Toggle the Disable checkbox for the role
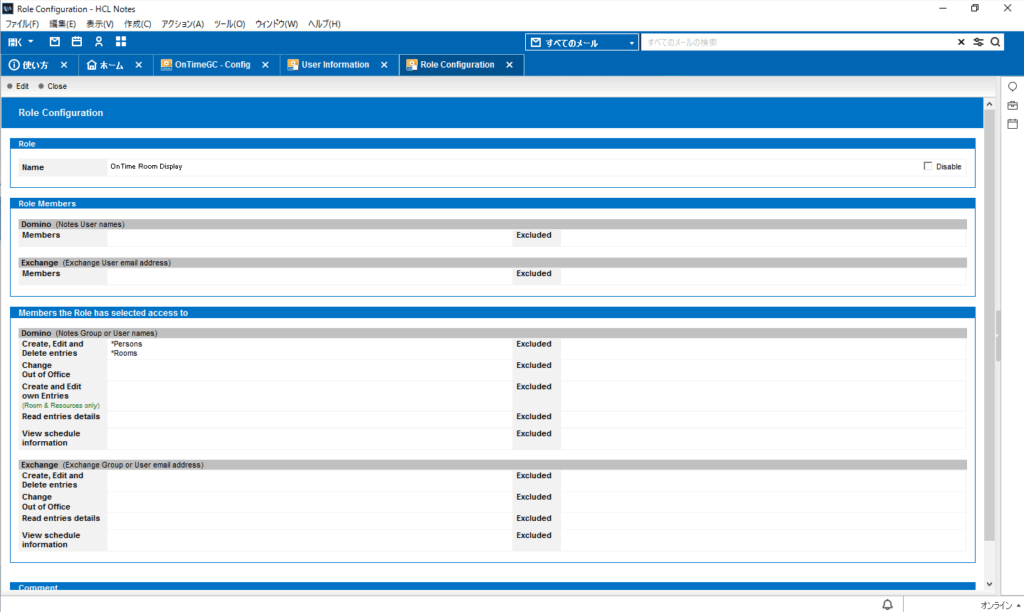The width and height of the screenshot is (1024, 612). (928, 166)
